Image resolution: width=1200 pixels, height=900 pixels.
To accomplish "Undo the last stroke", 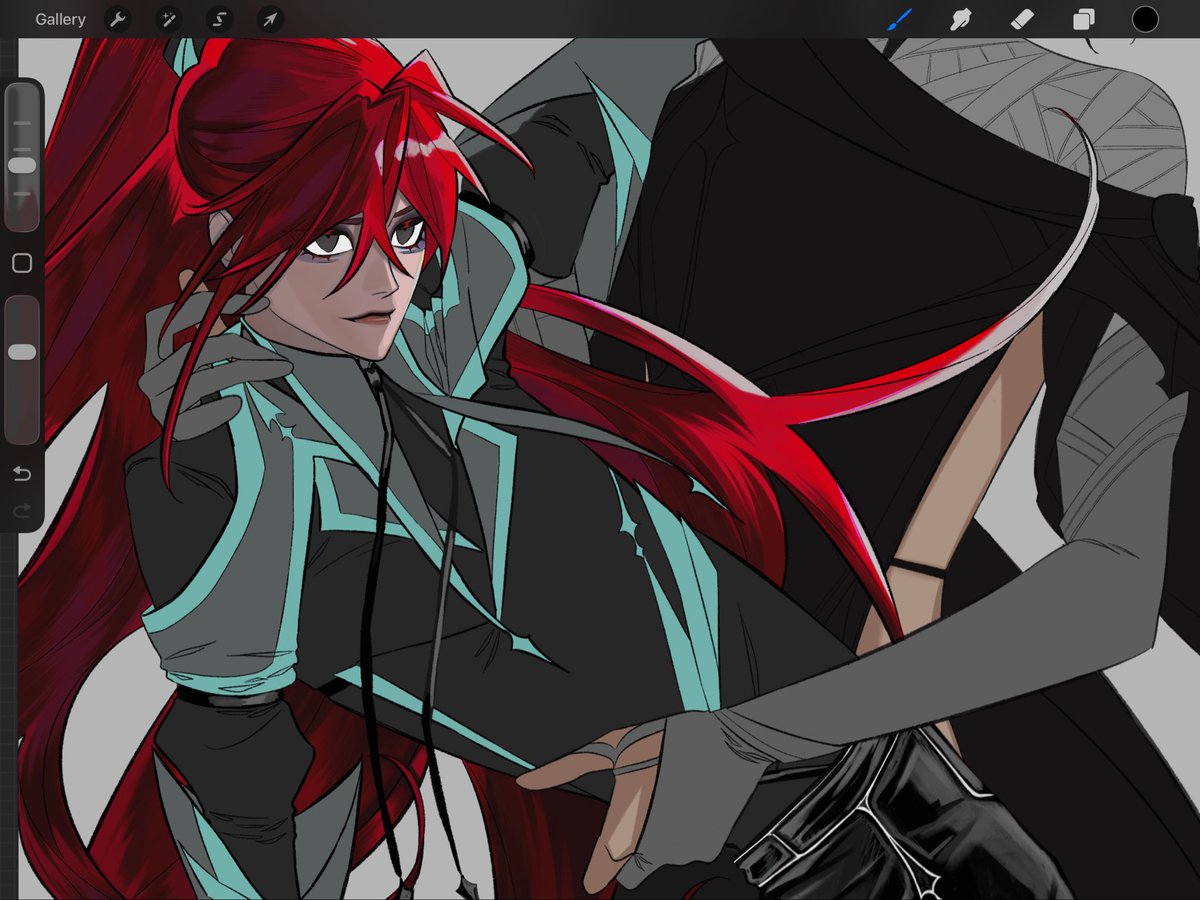I will click(x=22, y=473).
